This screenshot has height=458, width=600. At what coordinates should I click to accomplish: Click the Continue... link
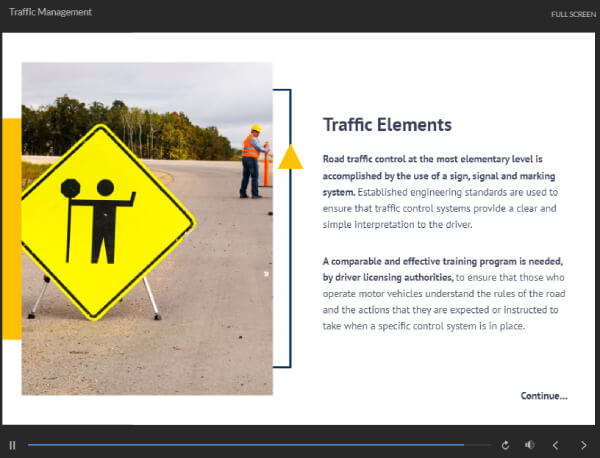pyautogui.click(x=543, y=396)
